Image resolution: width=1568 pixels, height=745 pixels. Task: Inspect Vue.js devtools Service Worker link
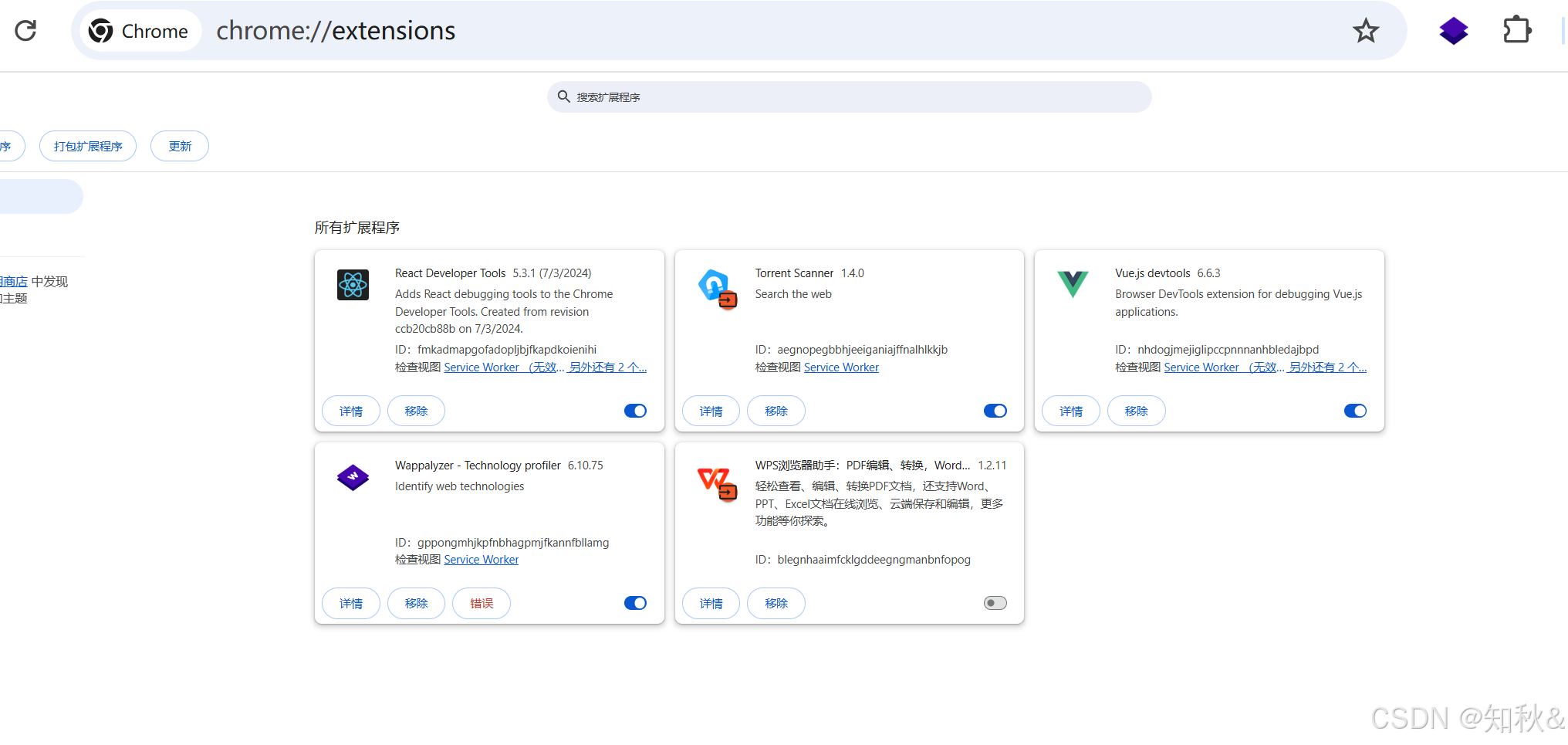pos(1223,367)
